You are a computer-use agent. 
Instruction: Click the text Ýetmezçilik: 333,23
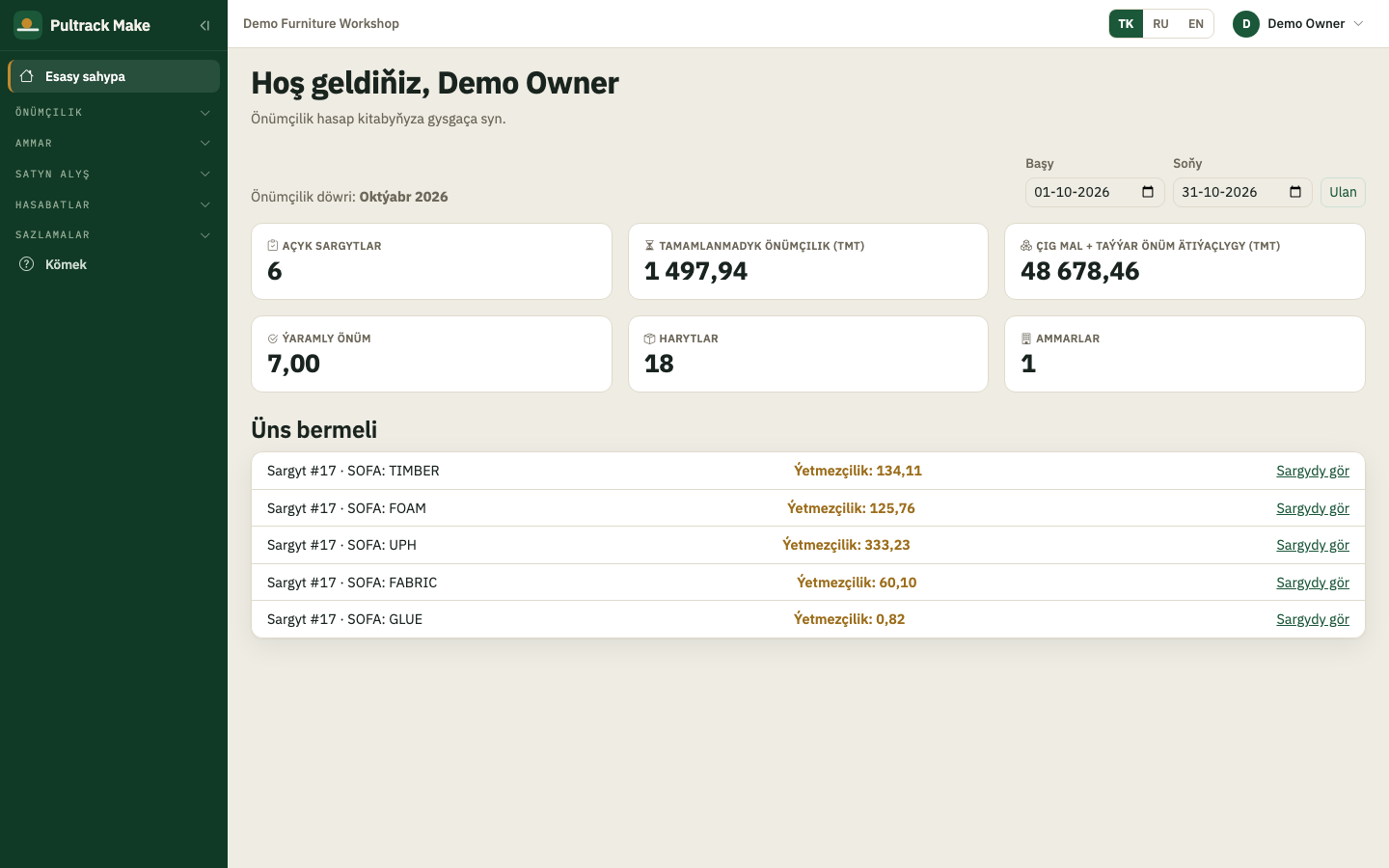click(x=846, y=545)
